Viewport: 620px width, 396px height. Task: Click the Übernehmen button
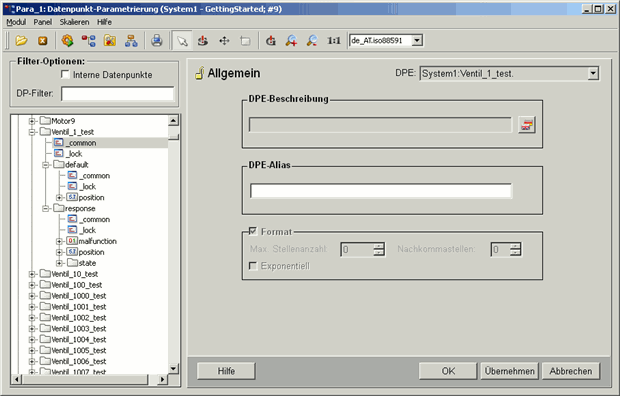[x=509, y=371]
